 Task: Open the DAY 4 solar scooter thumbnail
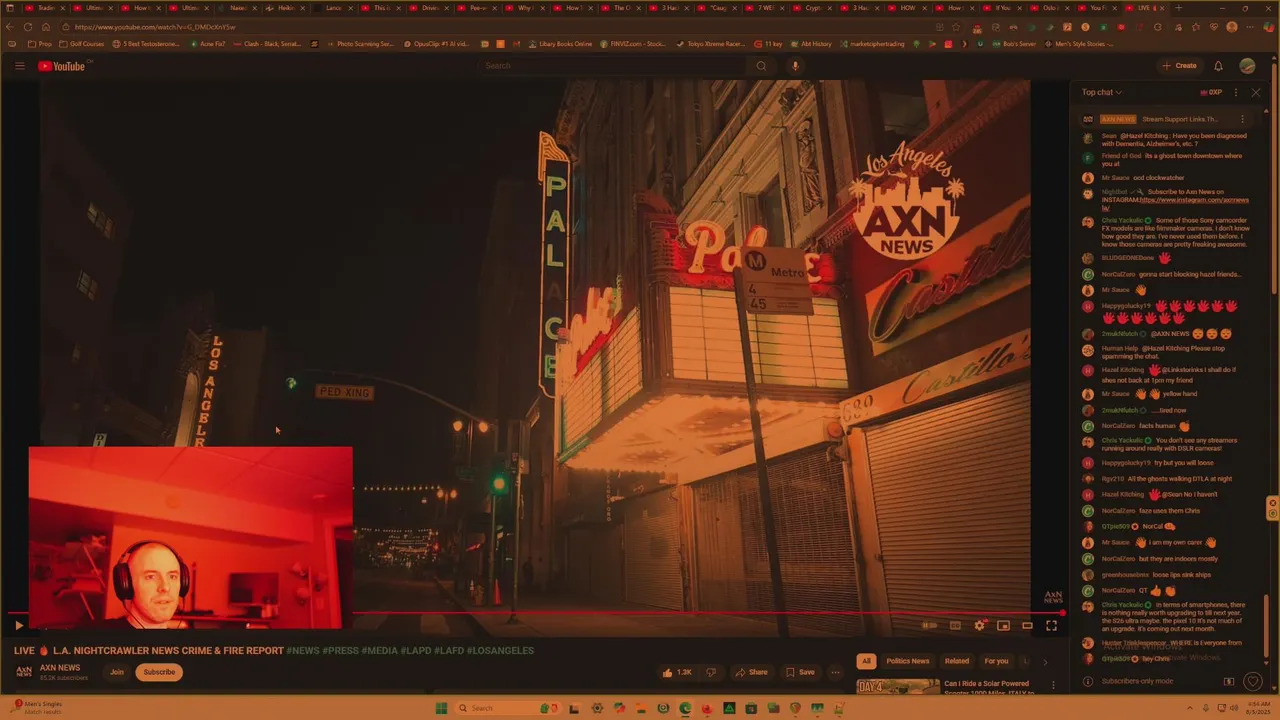pos(898,687)
